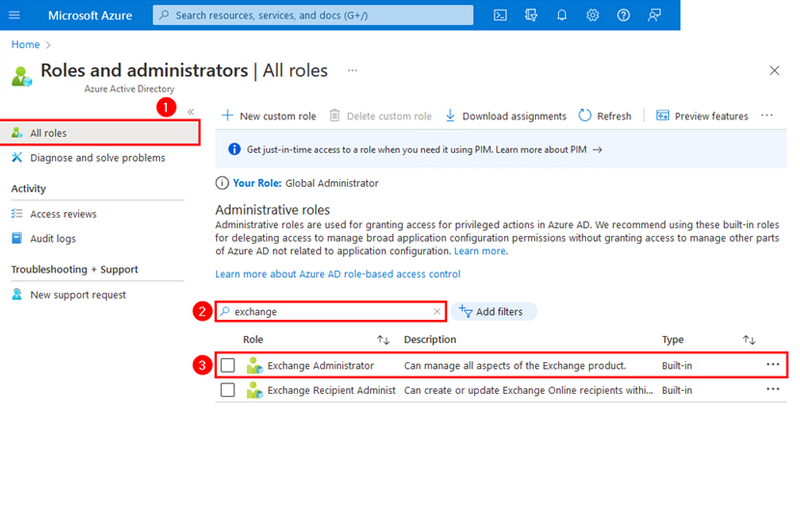
Task: Close the Roles and administrators blade
Action: click(774, 70)
